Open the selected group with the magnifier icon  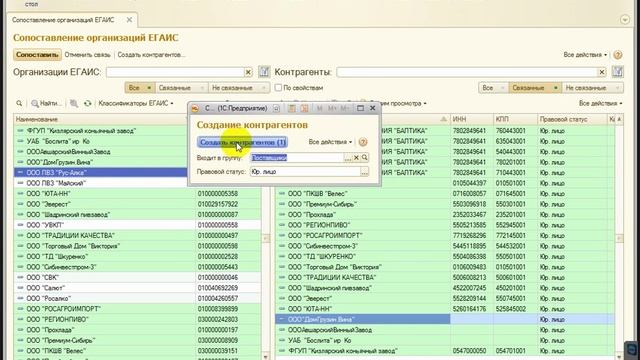tap(364, 158)
